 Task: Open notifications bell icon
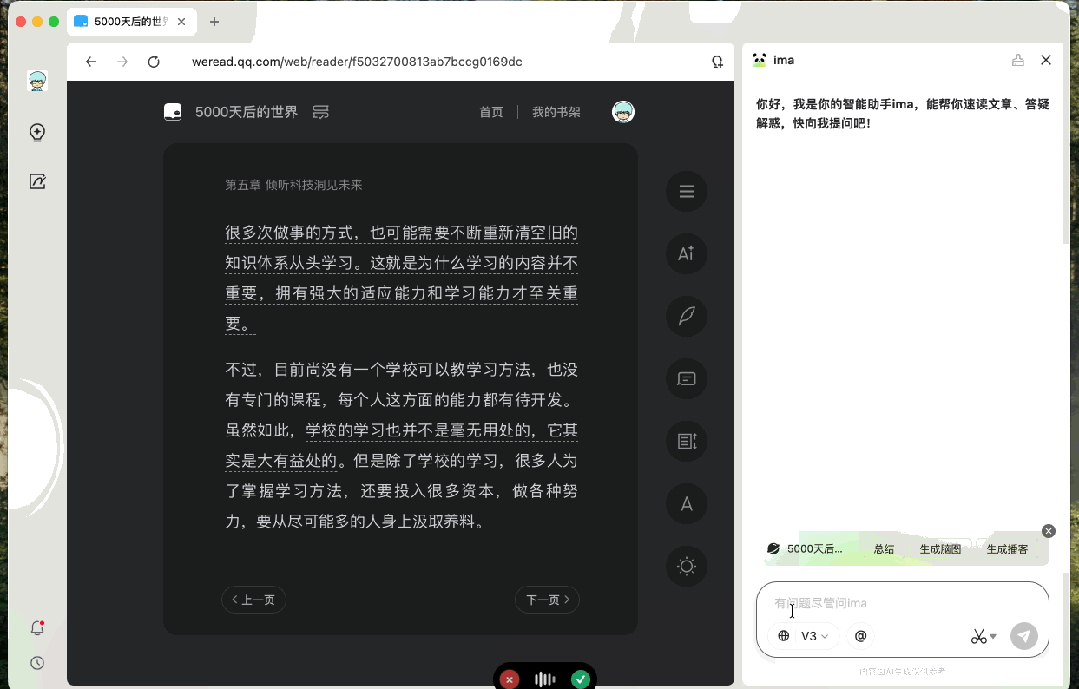[x=37, y=627]
